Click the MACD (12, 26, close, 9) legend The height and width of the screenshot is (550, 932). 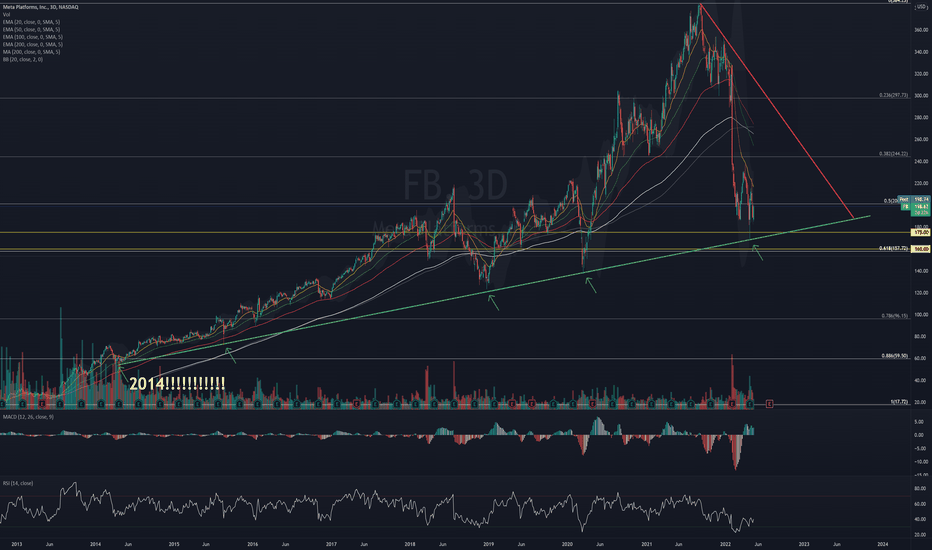point(28,417)
